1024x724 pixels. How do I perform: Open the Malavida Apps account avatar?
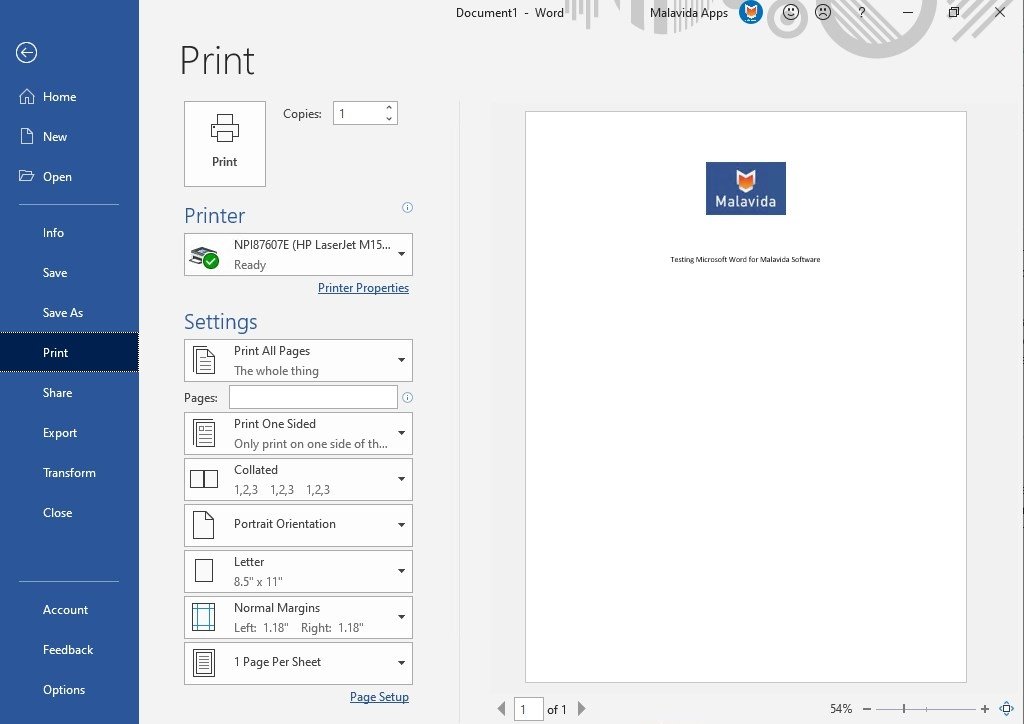coord(751,12)
